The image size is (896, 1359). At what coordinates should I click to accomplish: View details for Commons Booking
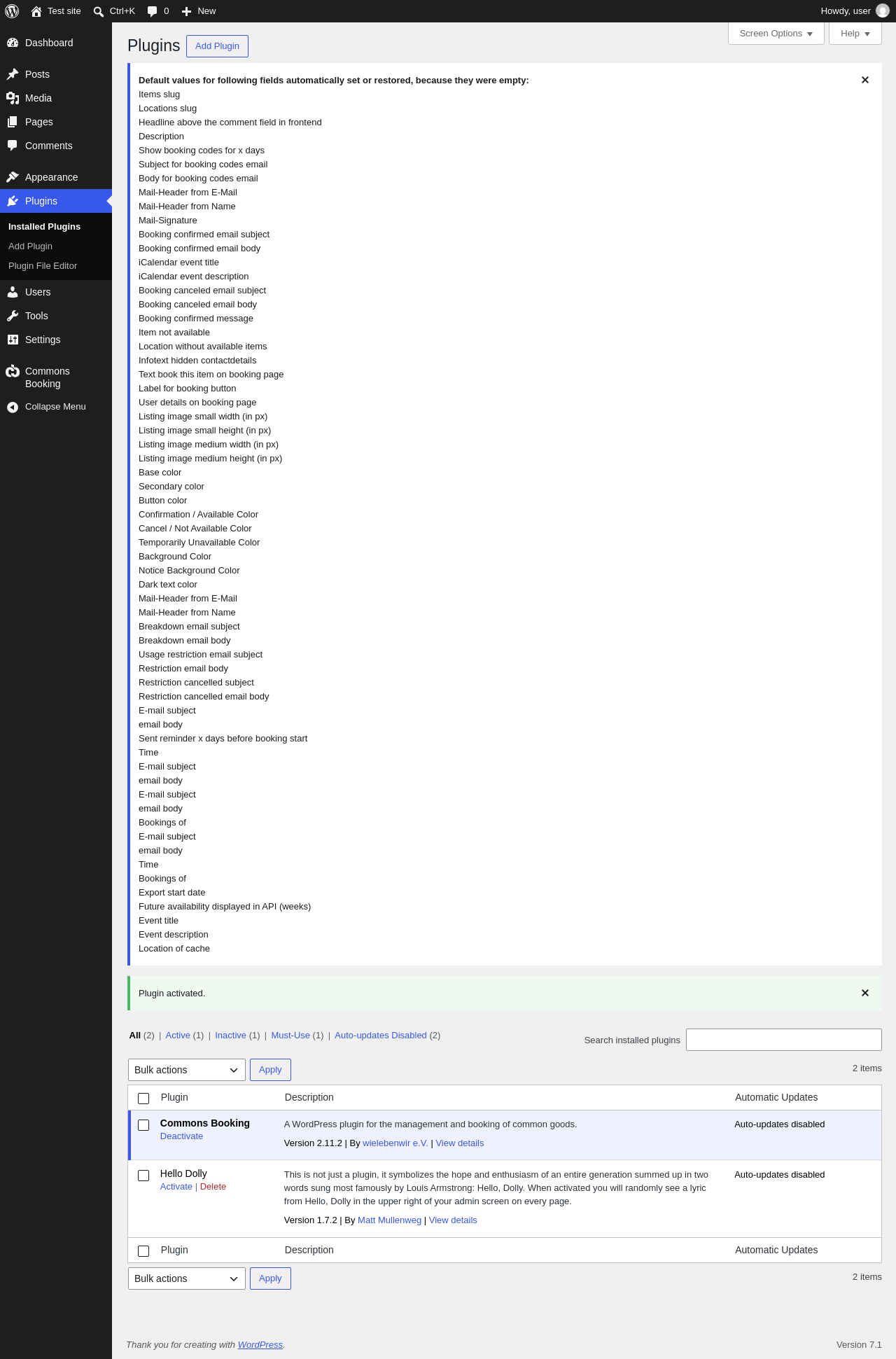pyautogui.click(x=460, y=1143)
